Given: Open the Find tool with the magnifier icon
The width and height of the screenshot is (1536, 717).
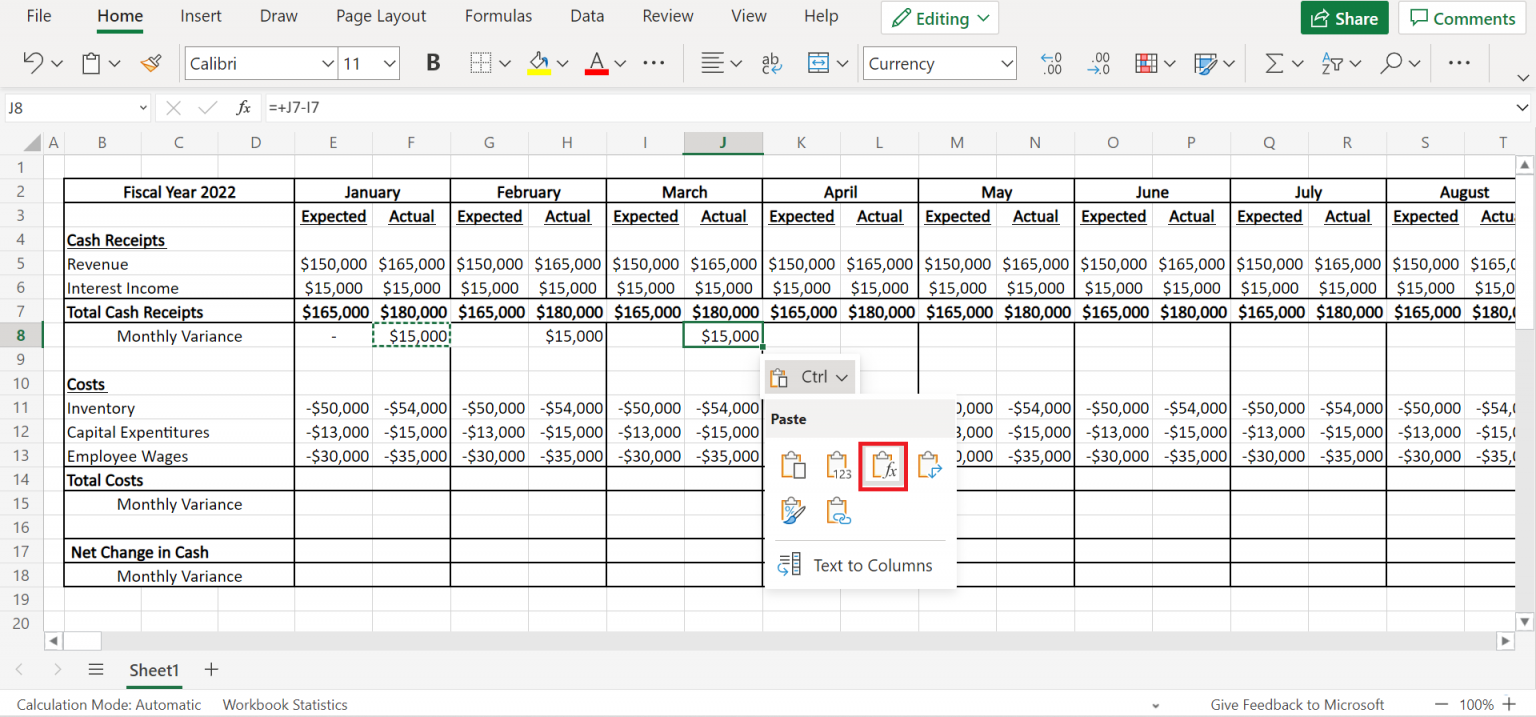Looking at the screenshot, I should click(x=1393, y=63).
